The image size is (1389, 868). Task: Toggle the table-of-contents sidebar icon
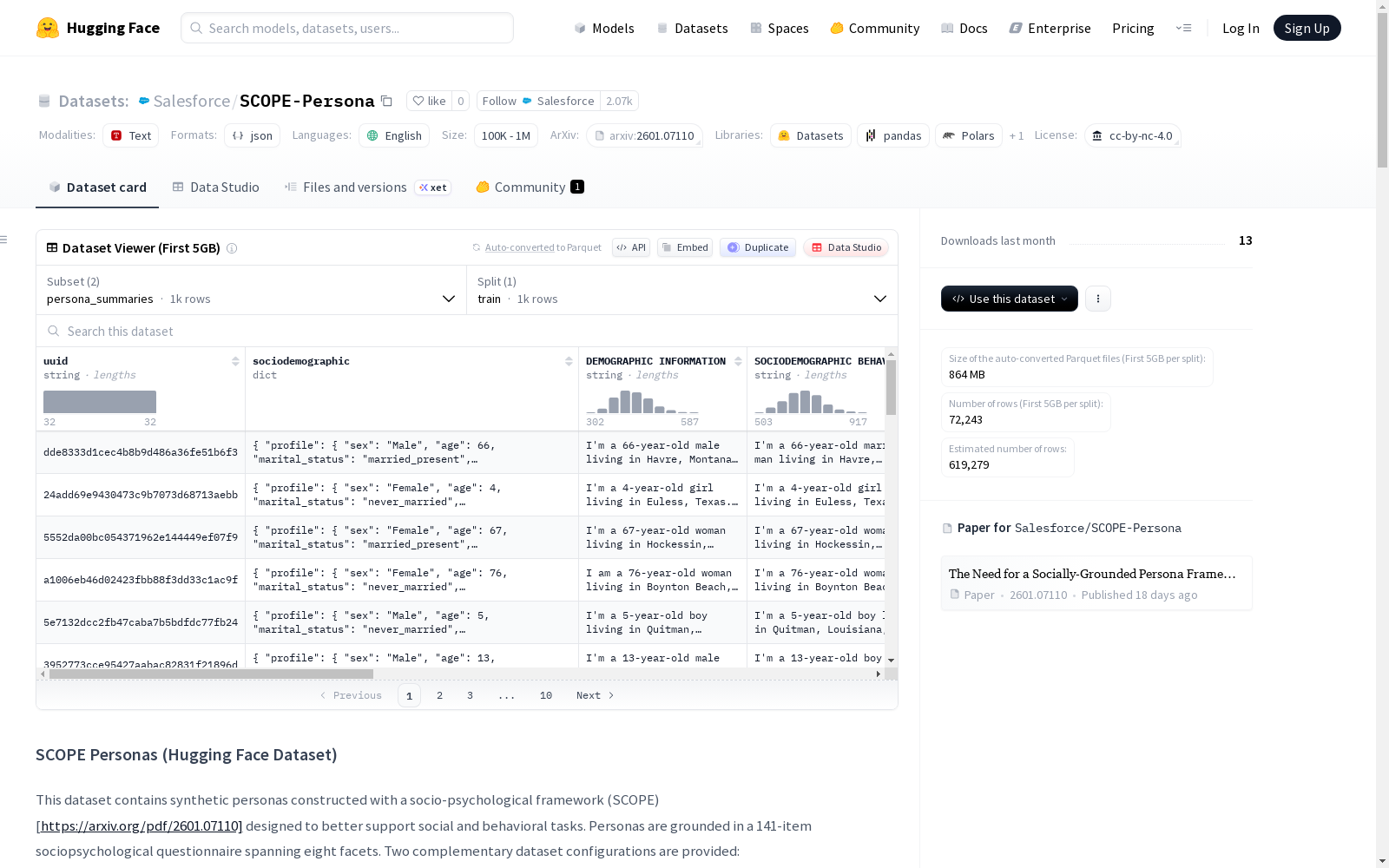4,240
